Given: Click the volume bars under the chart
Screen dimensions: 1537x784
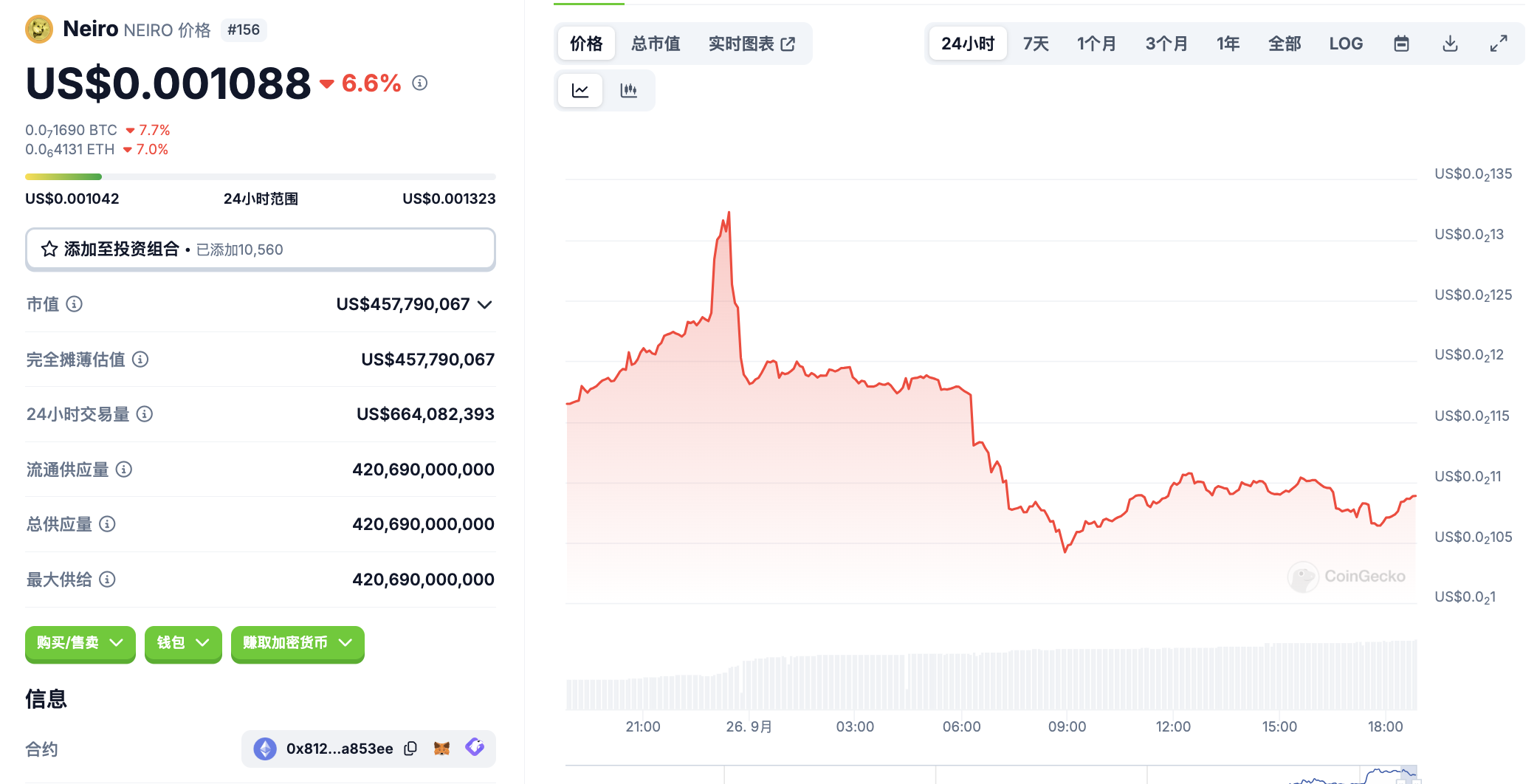Looking at the screenshot, I should pyautogui.click(x=991, y=675).
